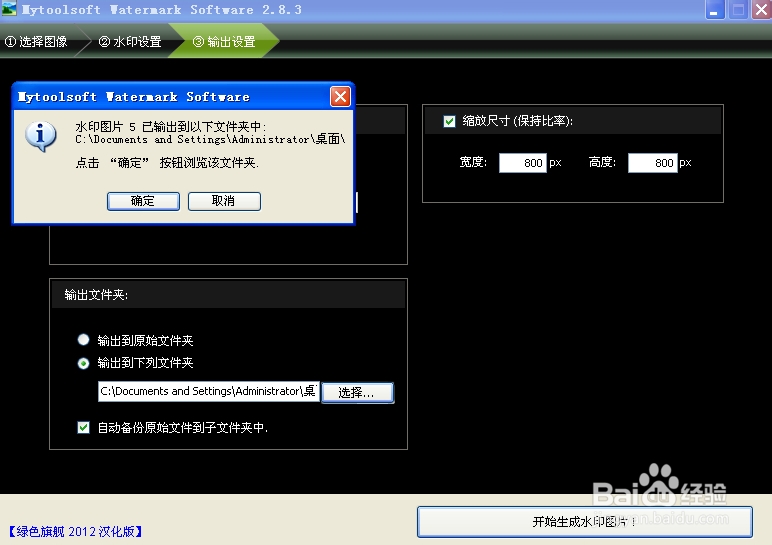772x545 pixels.
Task: Close the main application window
Action: (x=761, y=10)
